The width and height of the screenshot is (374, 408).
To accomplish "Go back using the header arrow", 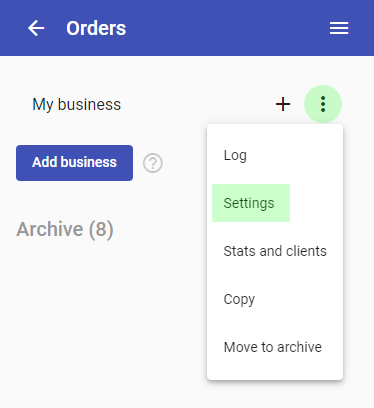I will (36, 28).
